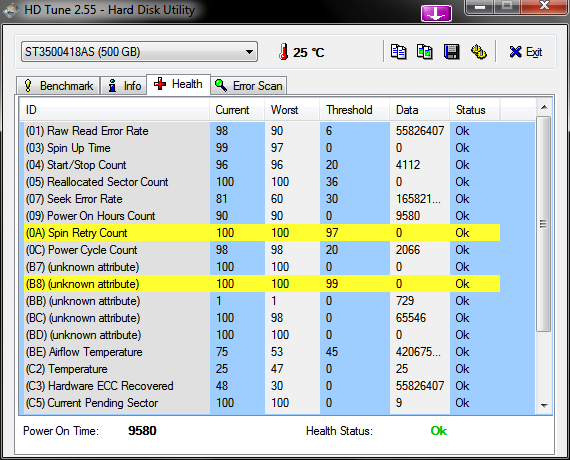Select the highlighted (B8) unknown attribute row
570x460 pixels.
[x=263, y=284]
